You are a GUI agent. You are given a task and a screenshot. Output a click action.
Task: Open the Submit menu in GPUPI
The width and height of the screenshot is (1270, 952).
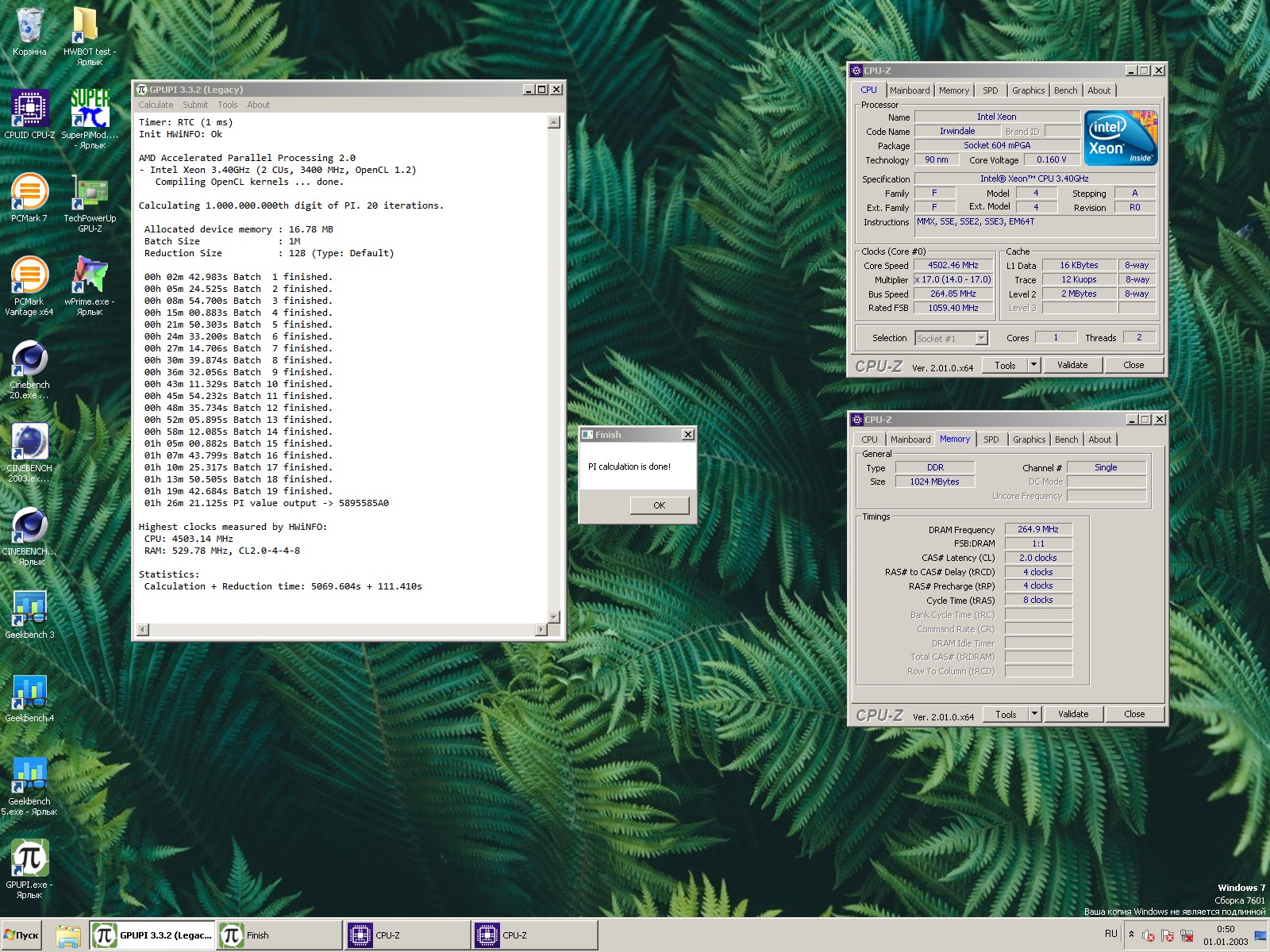click(x=195, y=105)
